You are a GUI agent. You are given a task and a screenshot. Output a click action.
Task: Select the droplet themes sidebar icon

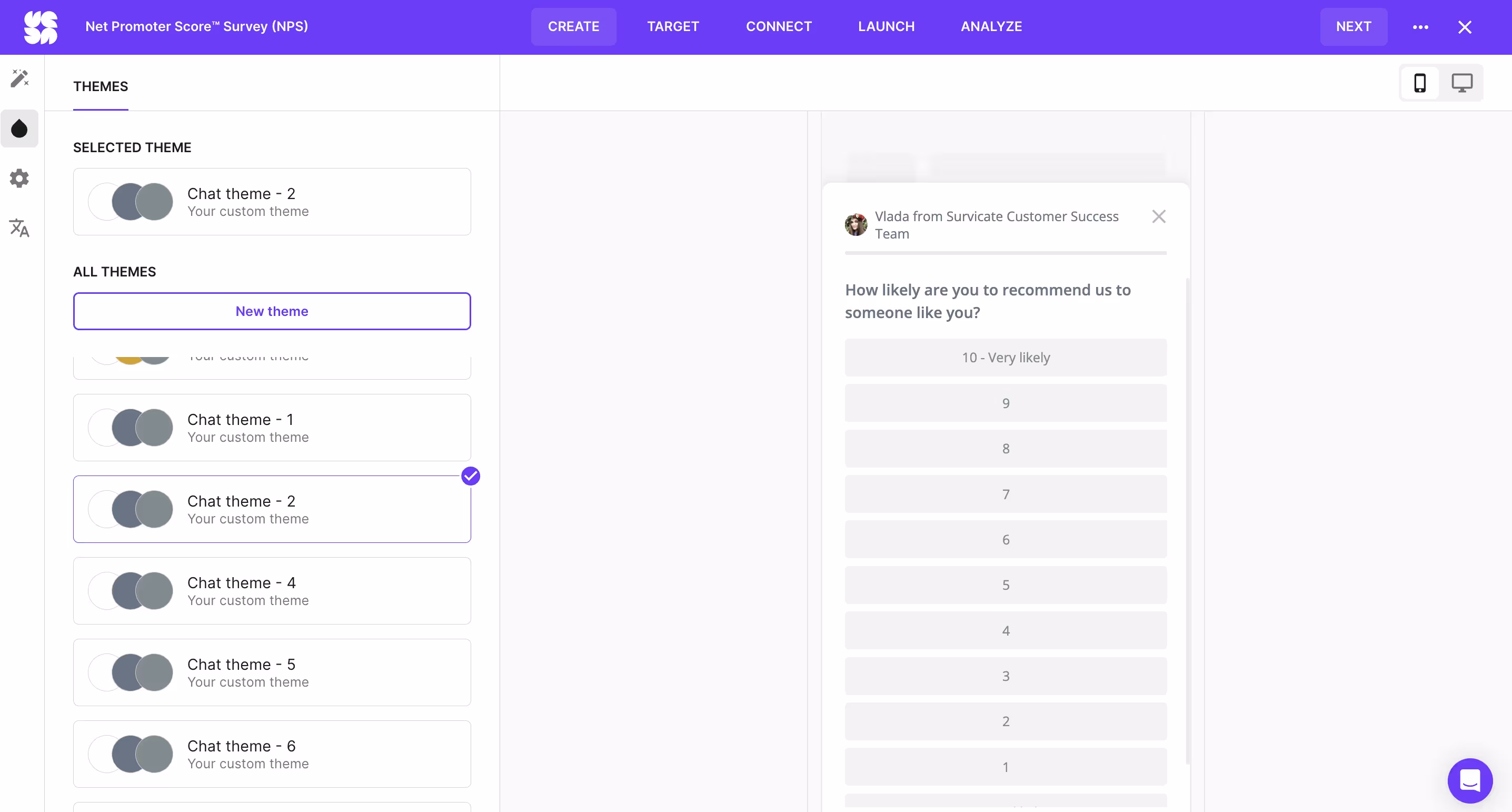(x=19, y=128)
